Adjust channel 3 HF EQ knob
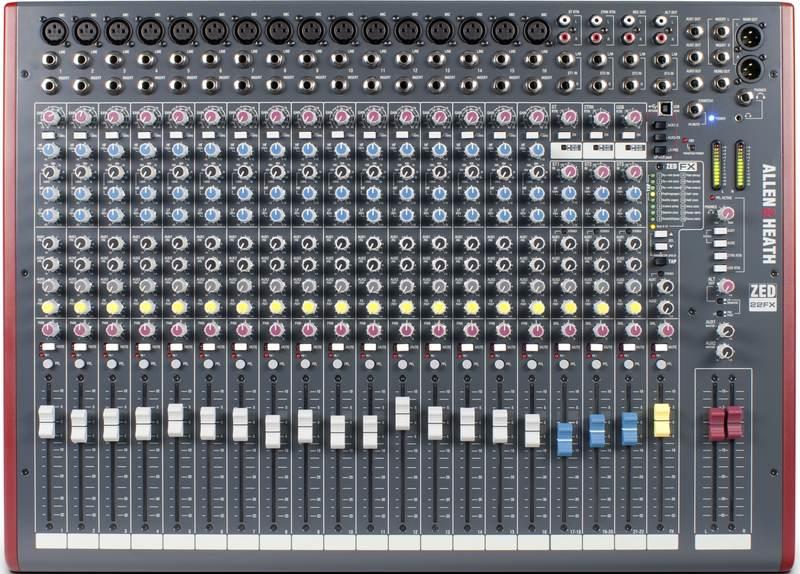The height and width of the screenshot is (574, 800). point(114,149)
